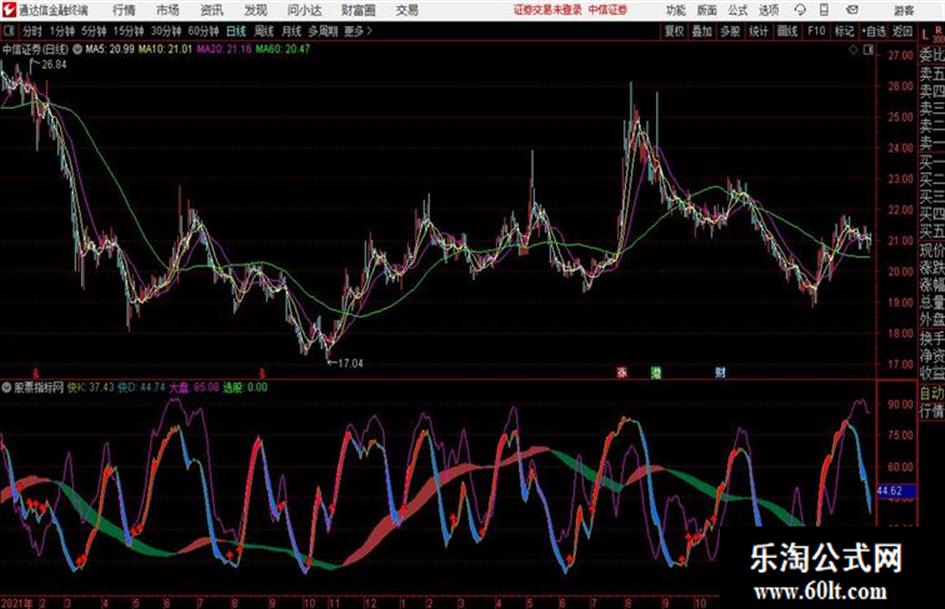
Task: Click the diamond icon at chart top right
Action: click(853, 50)
